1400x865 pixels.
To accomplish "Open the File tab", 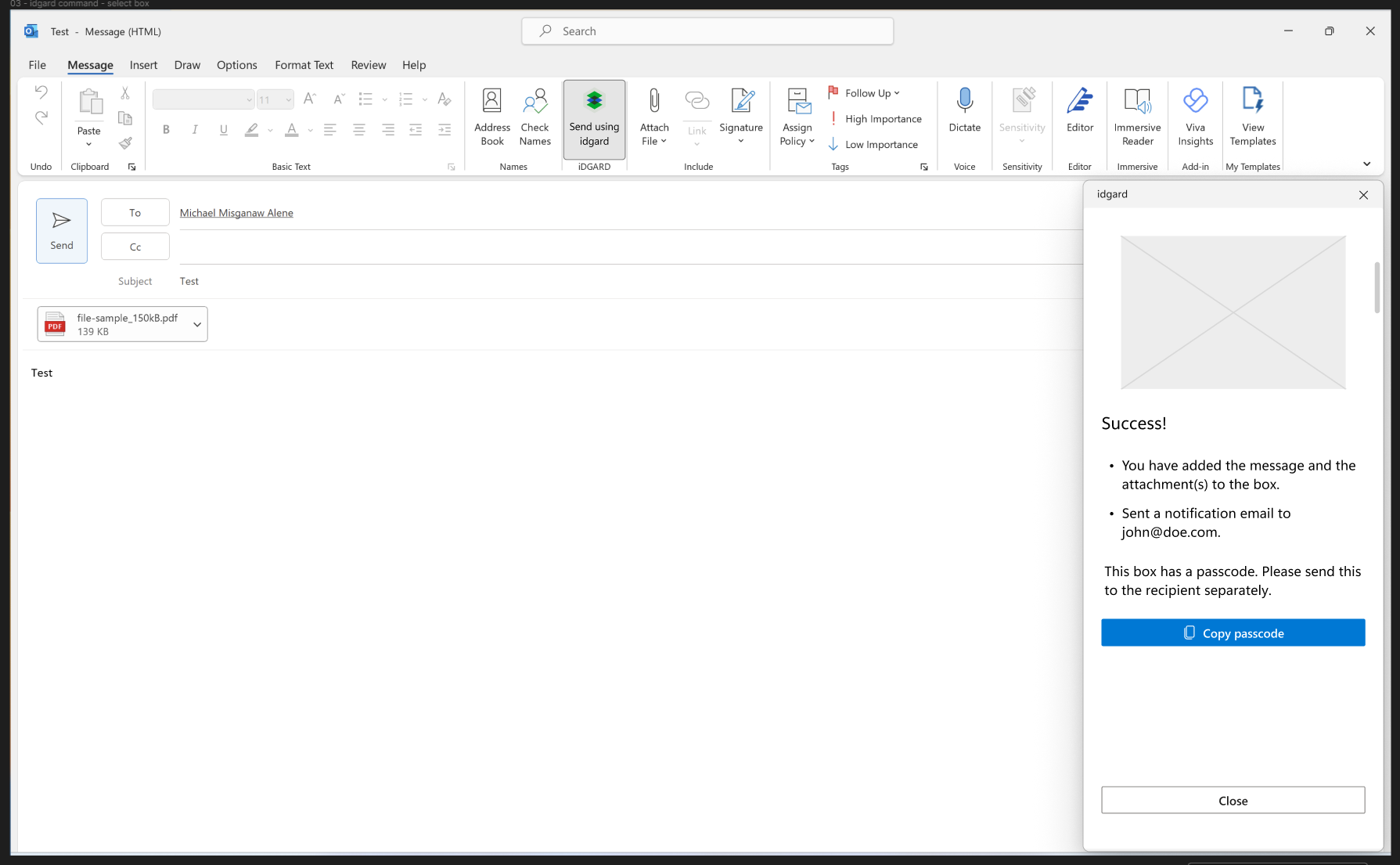I will [37, 65].
